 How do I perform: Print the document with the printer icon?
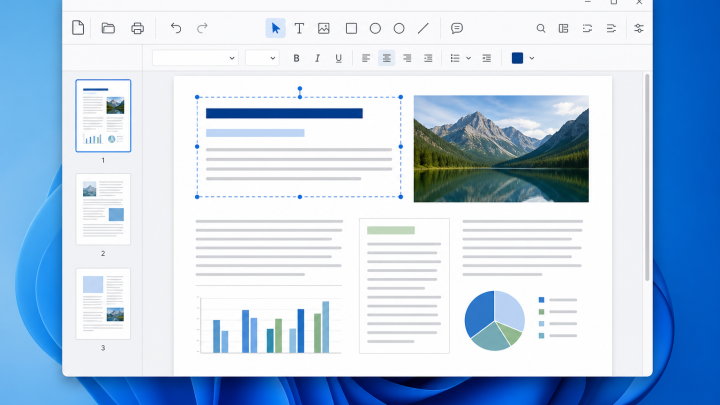[137, 28]
